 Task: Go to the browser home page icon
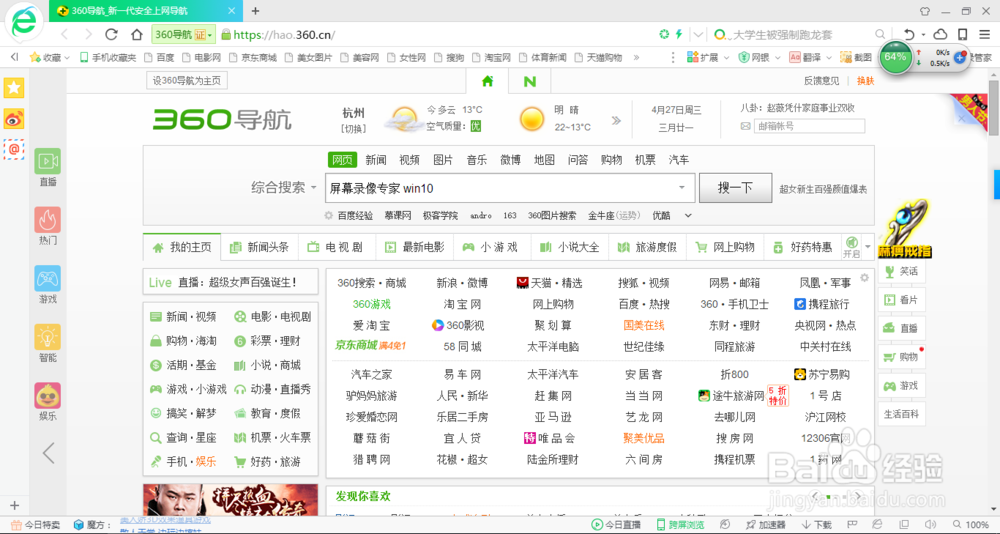(x=136, y=34)
